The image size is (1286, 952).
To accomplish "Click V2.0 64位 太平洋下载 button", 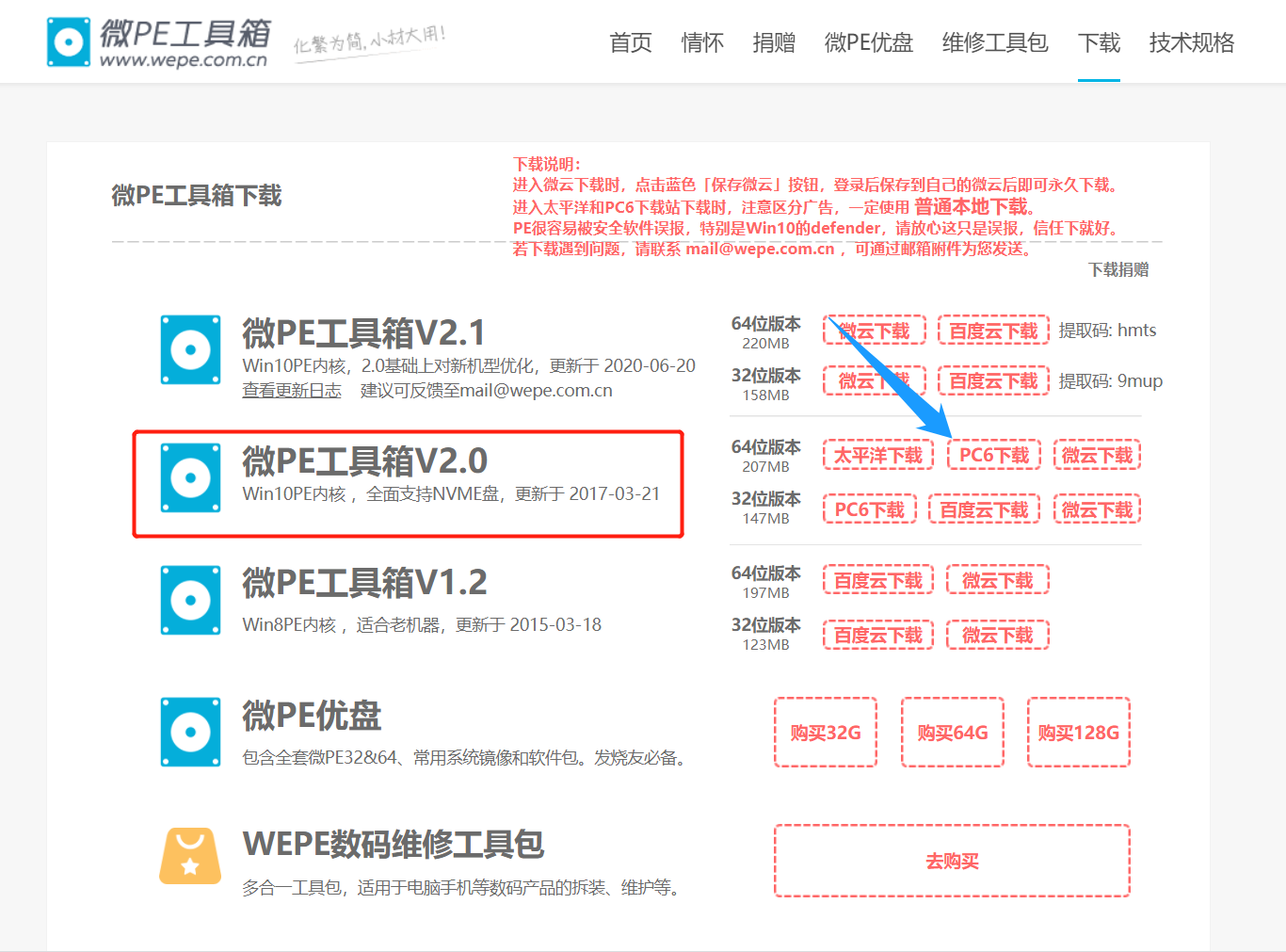I will [x=878, y=455].
